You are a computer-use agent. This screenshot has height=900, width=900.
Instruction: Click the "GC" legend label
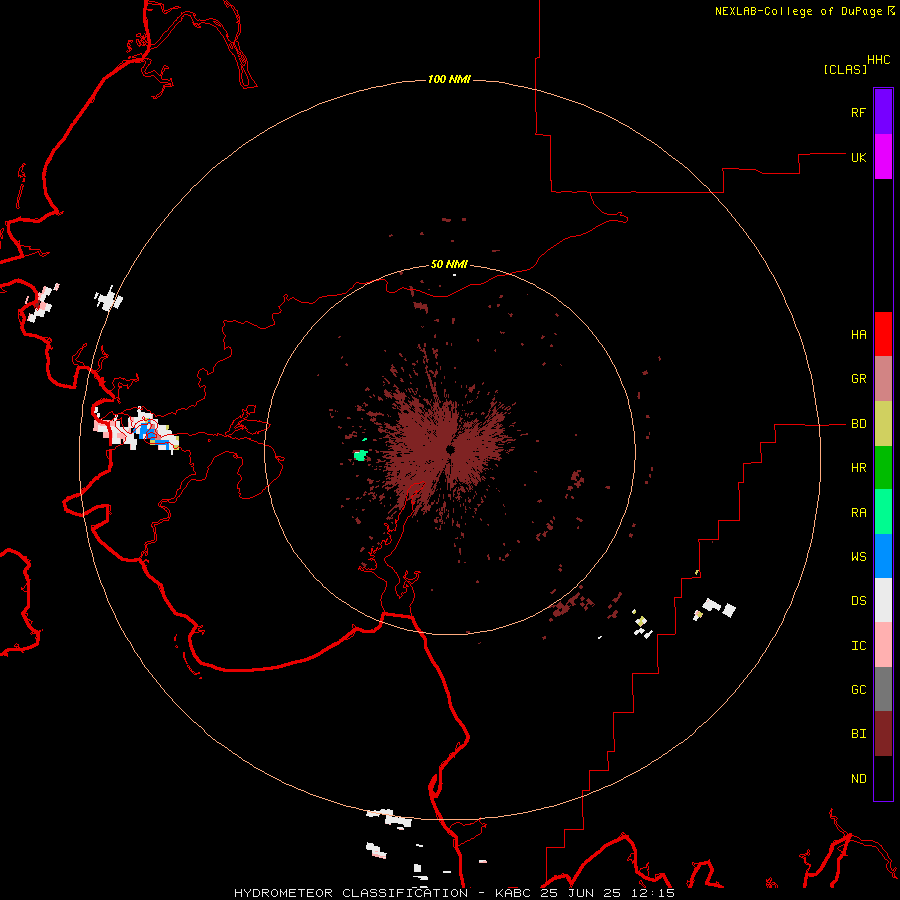(x=858, y=690)
